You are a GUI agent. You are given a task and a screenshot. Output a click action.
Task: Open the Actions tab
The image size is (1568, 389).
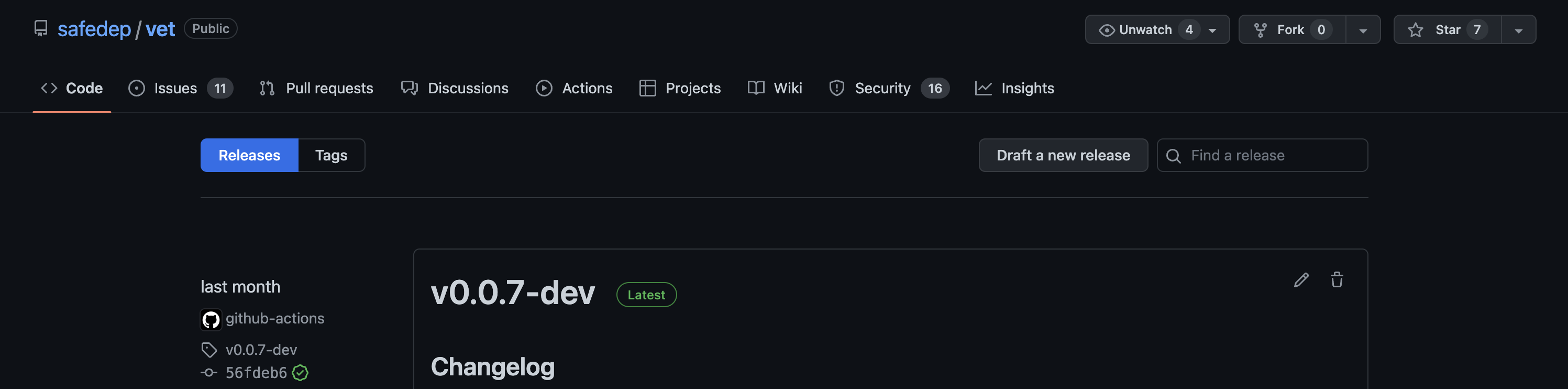point(574,88)
